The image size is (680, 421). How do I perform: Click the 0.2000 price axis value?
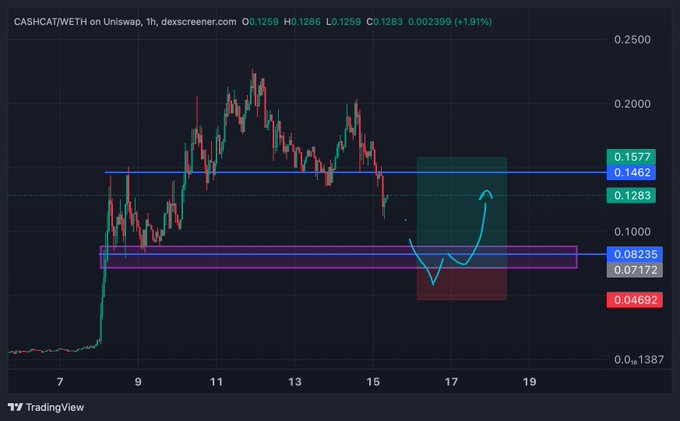point(632,104)
